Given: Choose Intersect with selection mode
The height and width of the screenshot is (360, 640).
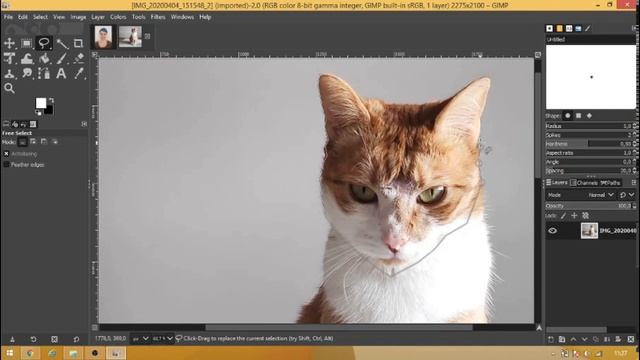Looking at the screenshot, I should click(x=54, y=142).
